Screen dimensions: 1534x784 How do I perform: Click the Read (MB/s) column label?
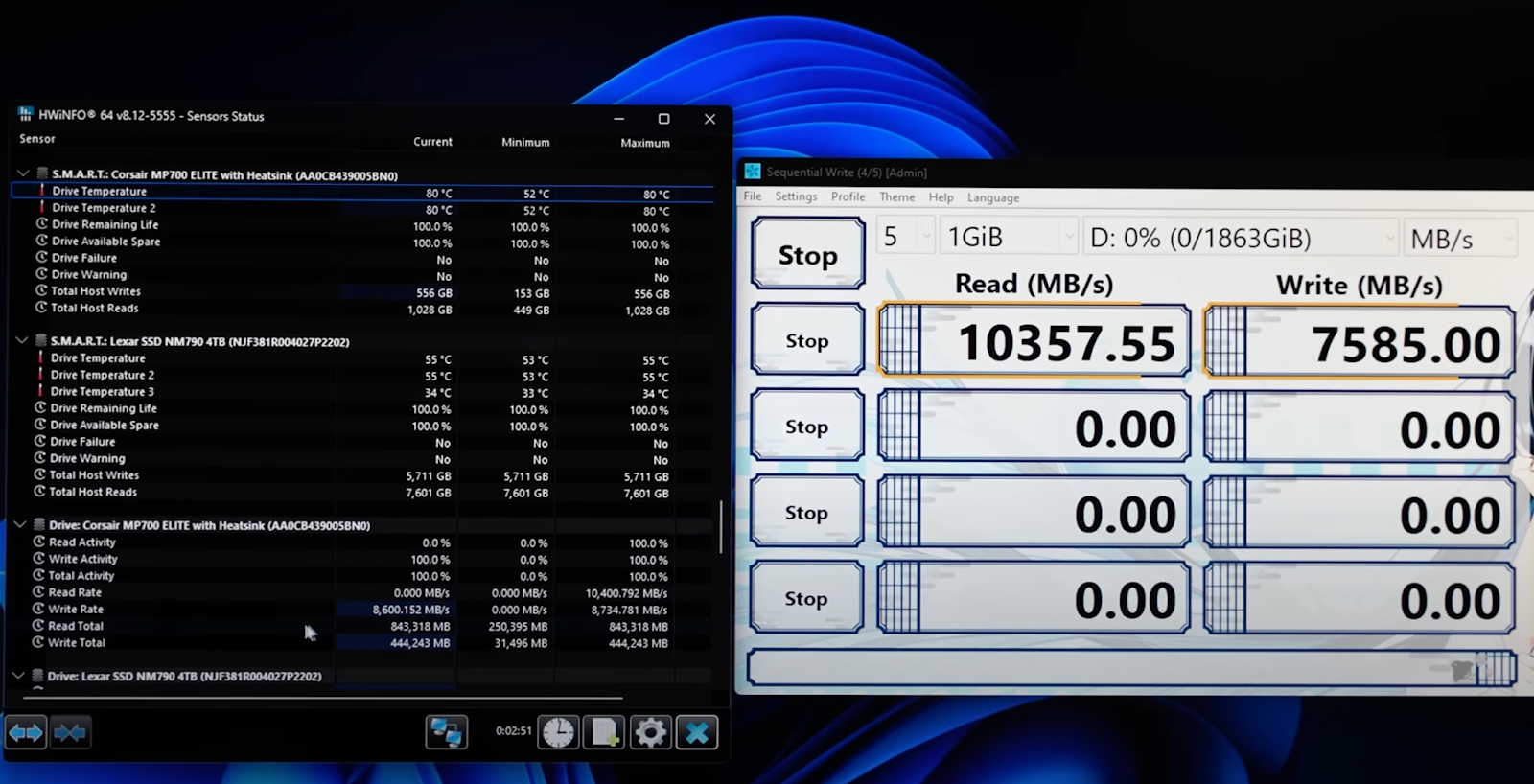(1034, 284)
